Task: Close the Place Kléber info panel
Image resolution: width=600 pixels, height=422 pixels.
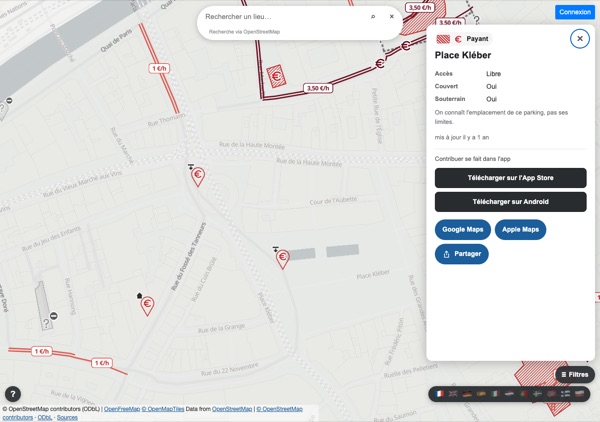Action: pyautogui.click(x=580, y=38)
